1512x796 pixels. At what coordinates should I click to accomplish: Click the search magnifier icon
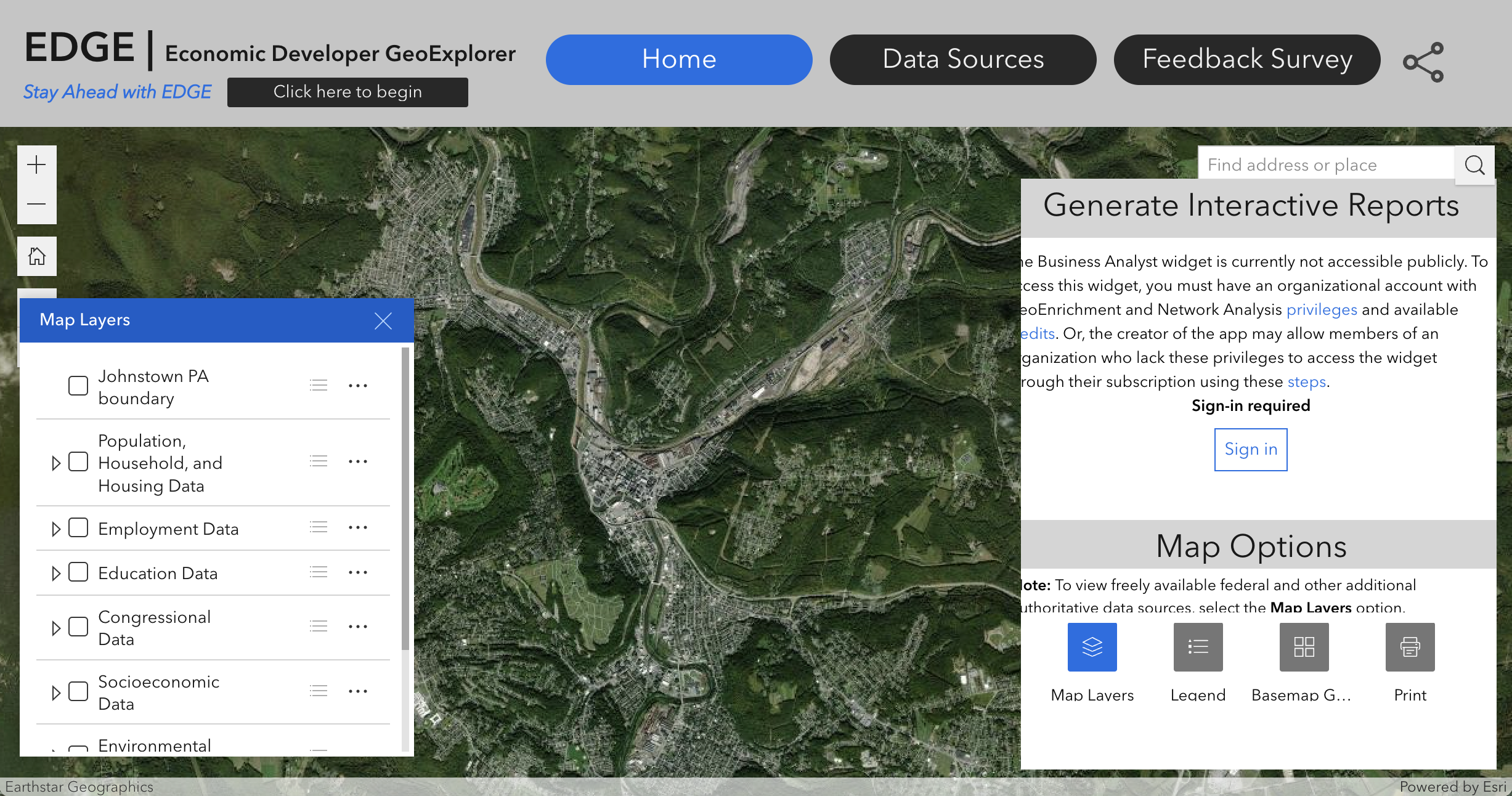[x=1474, y=165]
